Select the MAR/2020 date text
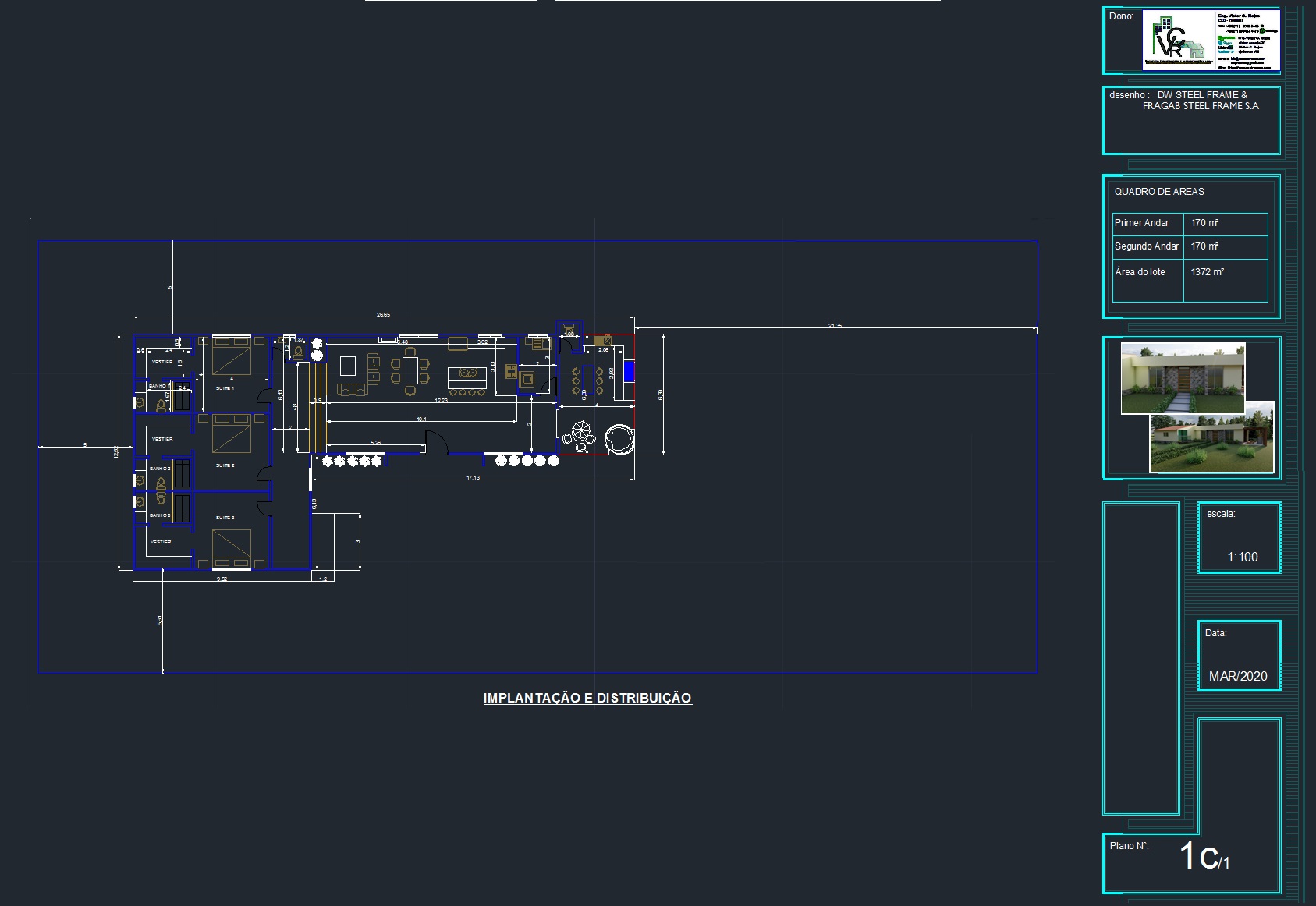The height and width of the screenshot is (906, 1316). 1238,676
